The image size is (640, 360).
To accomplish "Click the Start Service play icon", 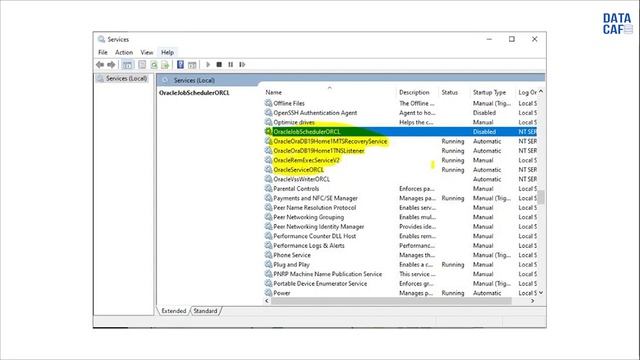I will click(208, 64).
